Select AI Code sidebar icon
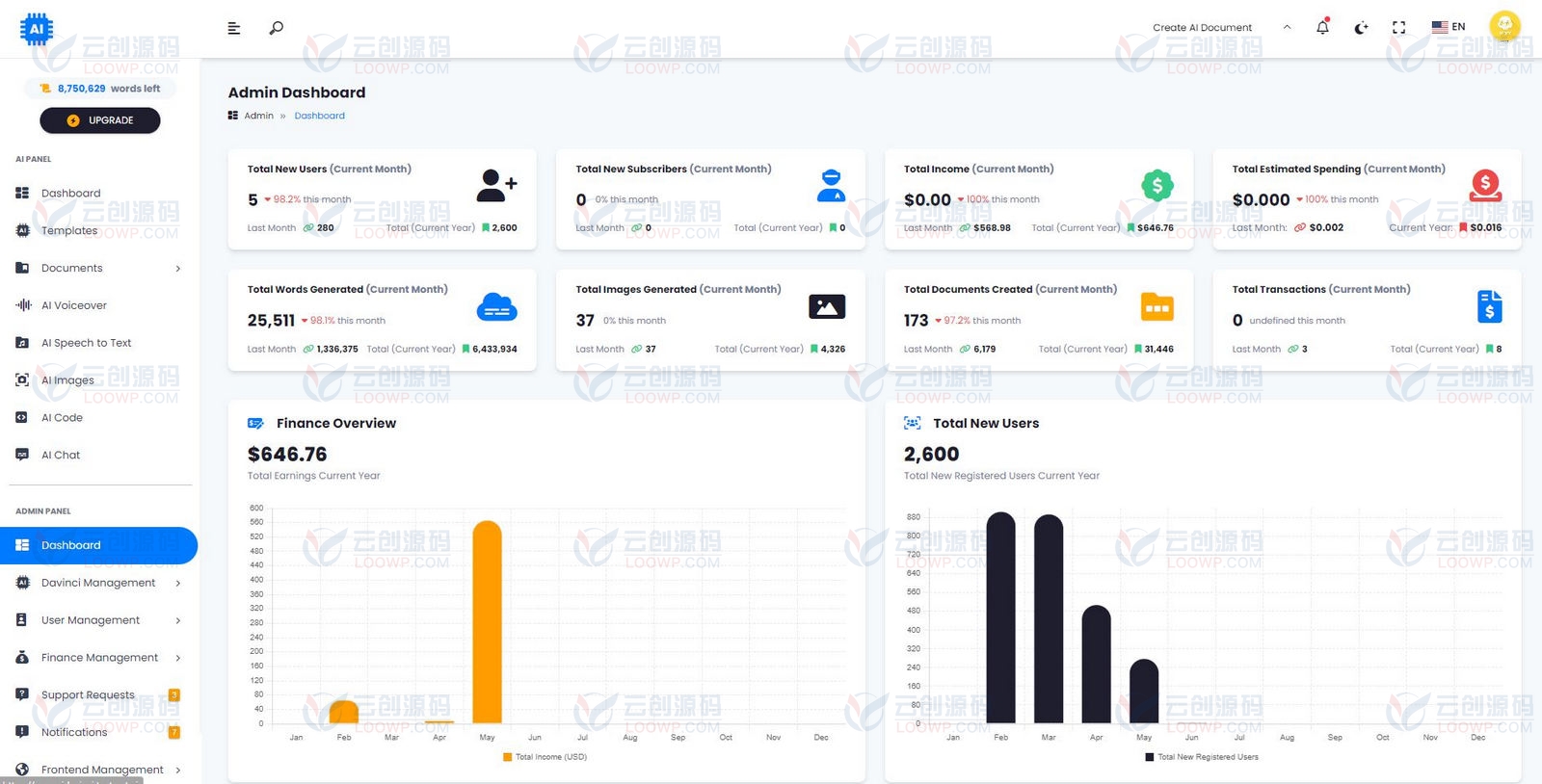Screen dimensions: 1542x784 coord(22,417)
